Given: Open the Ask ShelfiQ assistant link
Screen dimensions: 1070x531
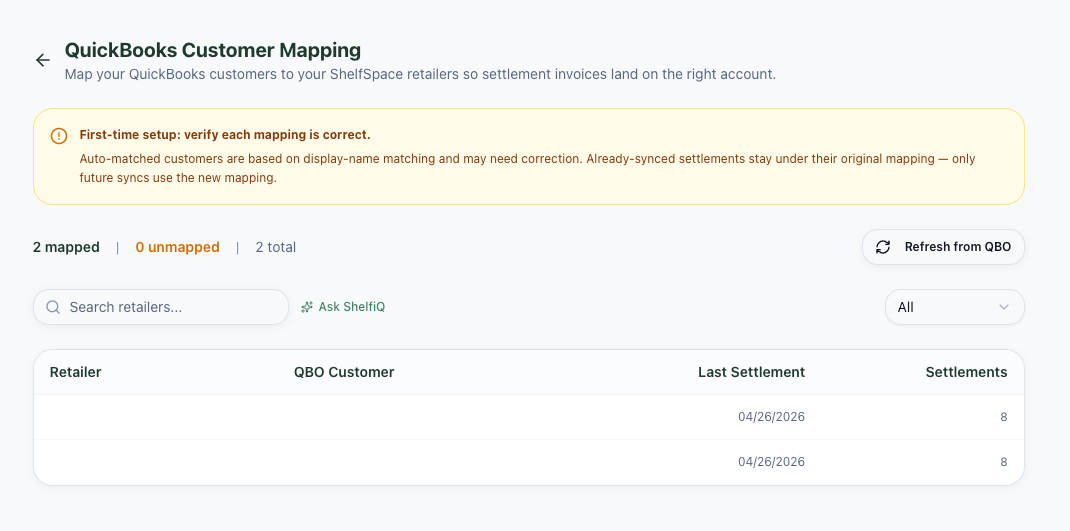Looking at the screenshot, I should [x=343, y=307].
